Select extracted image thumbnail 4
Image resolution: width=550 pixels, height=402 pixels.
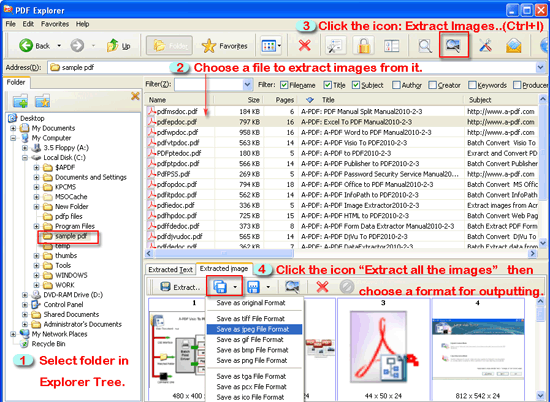click(478, 350)
